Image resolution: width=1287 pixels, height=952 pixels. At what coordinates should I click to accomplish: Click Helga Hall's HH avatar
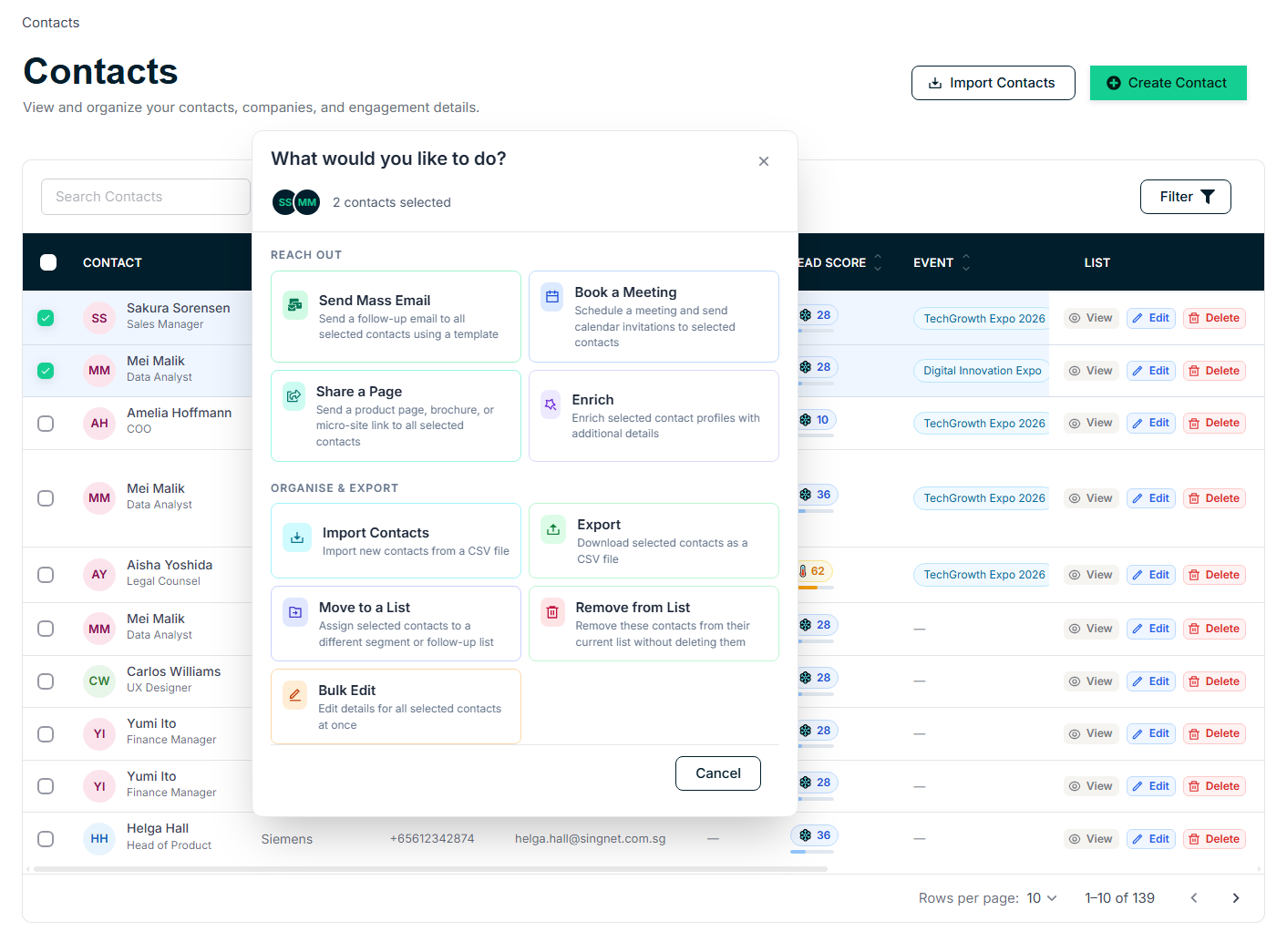click(99, 839)
